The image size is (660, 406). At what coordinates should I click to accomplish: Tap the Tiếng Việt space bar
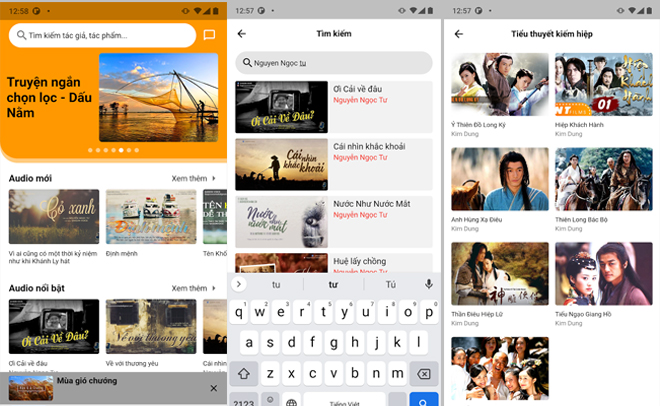tap(344, 401)
